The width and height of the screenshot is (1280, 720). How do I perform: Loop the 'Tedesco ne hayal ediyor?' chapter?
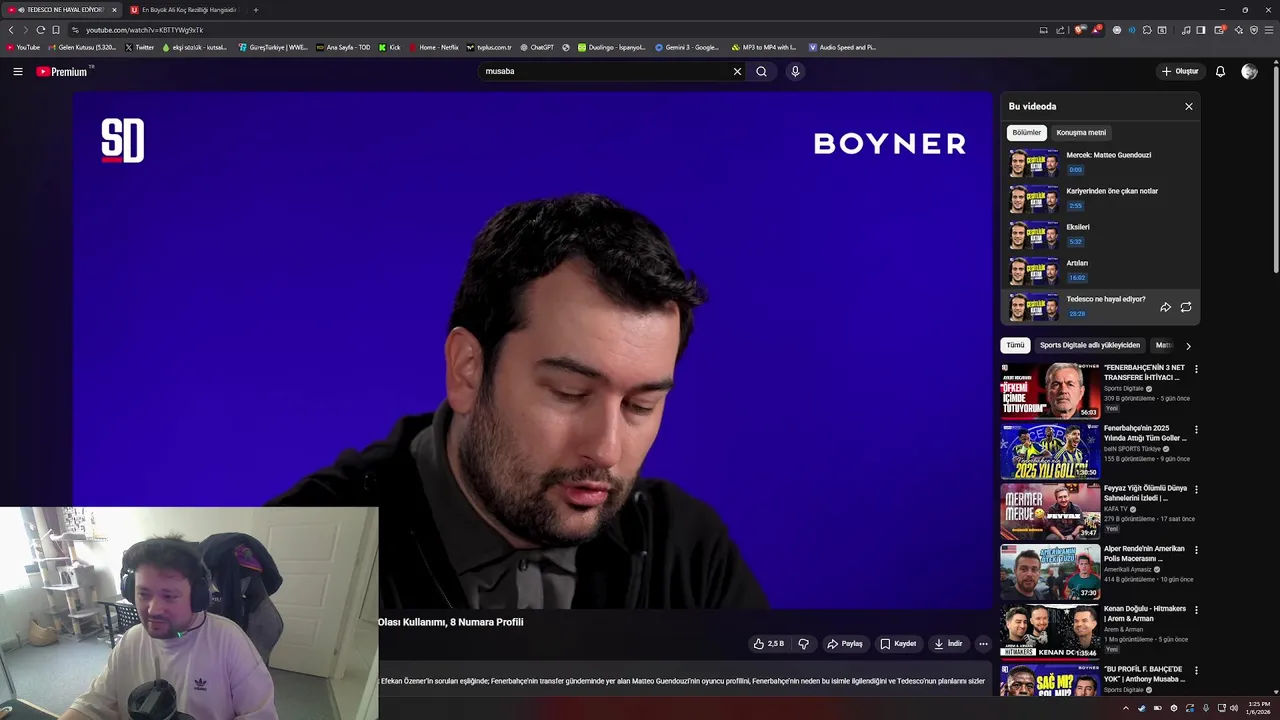pos(1186,307)
